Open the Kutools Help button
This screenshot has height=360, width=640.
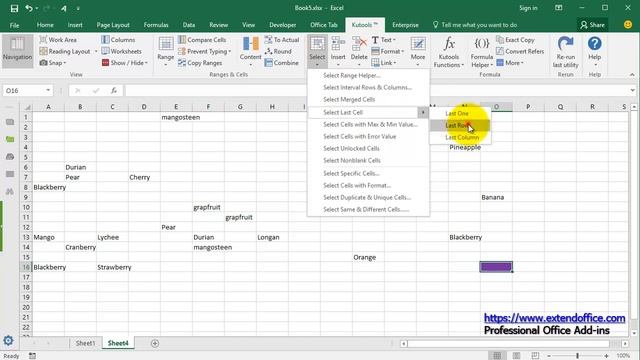(x=595, y=51)
